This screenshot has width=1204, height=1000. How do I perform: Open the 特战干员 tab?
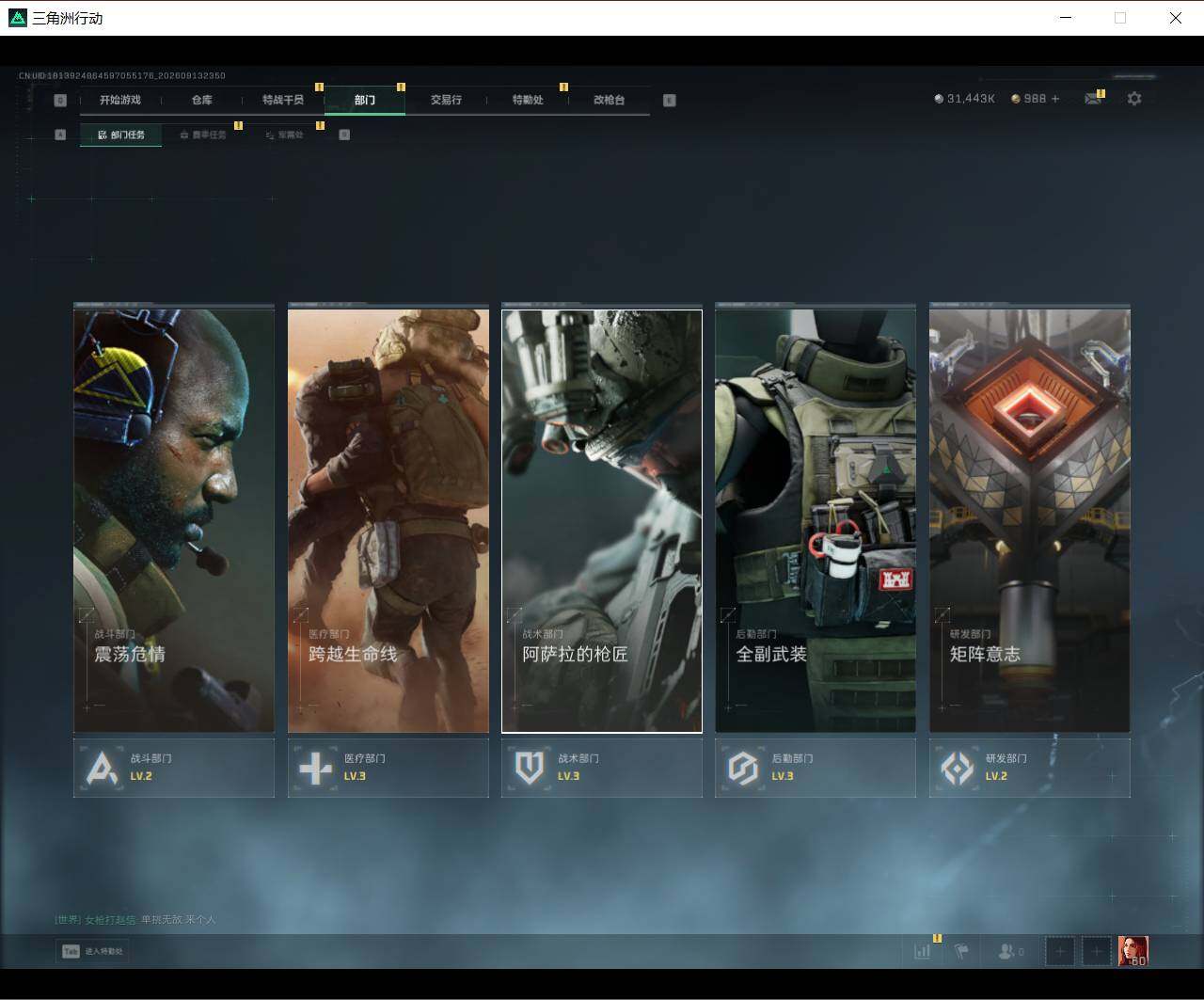pos(283,100)
